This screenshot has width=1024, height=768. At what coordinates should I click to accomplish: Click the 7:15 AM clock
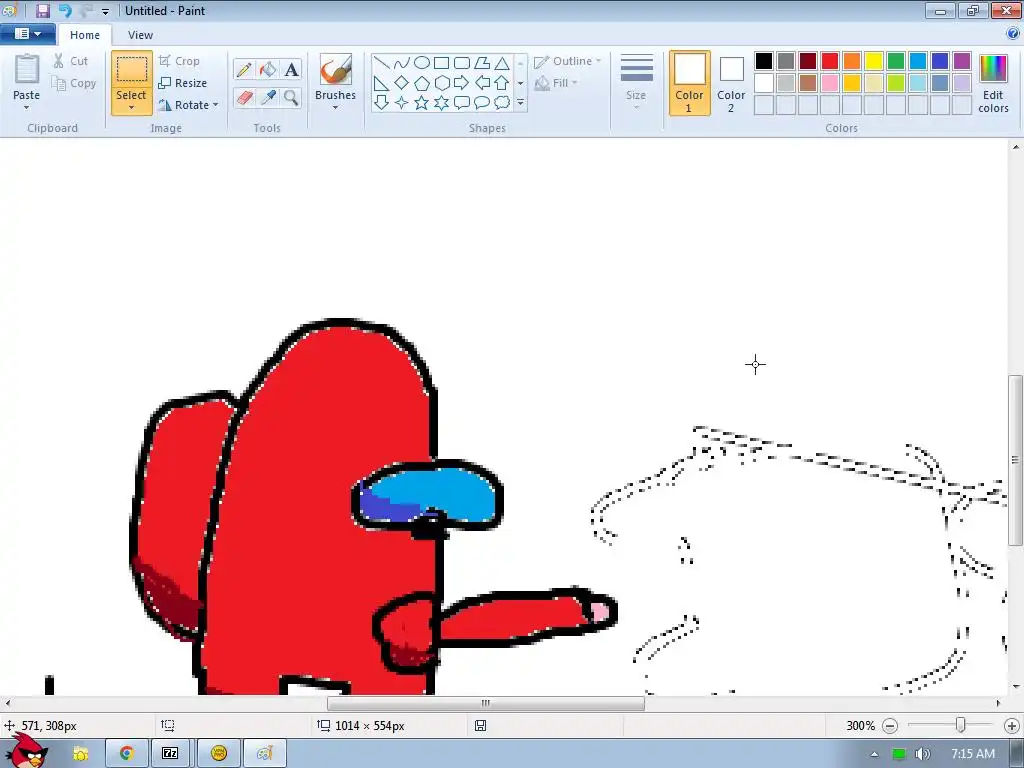972,754
